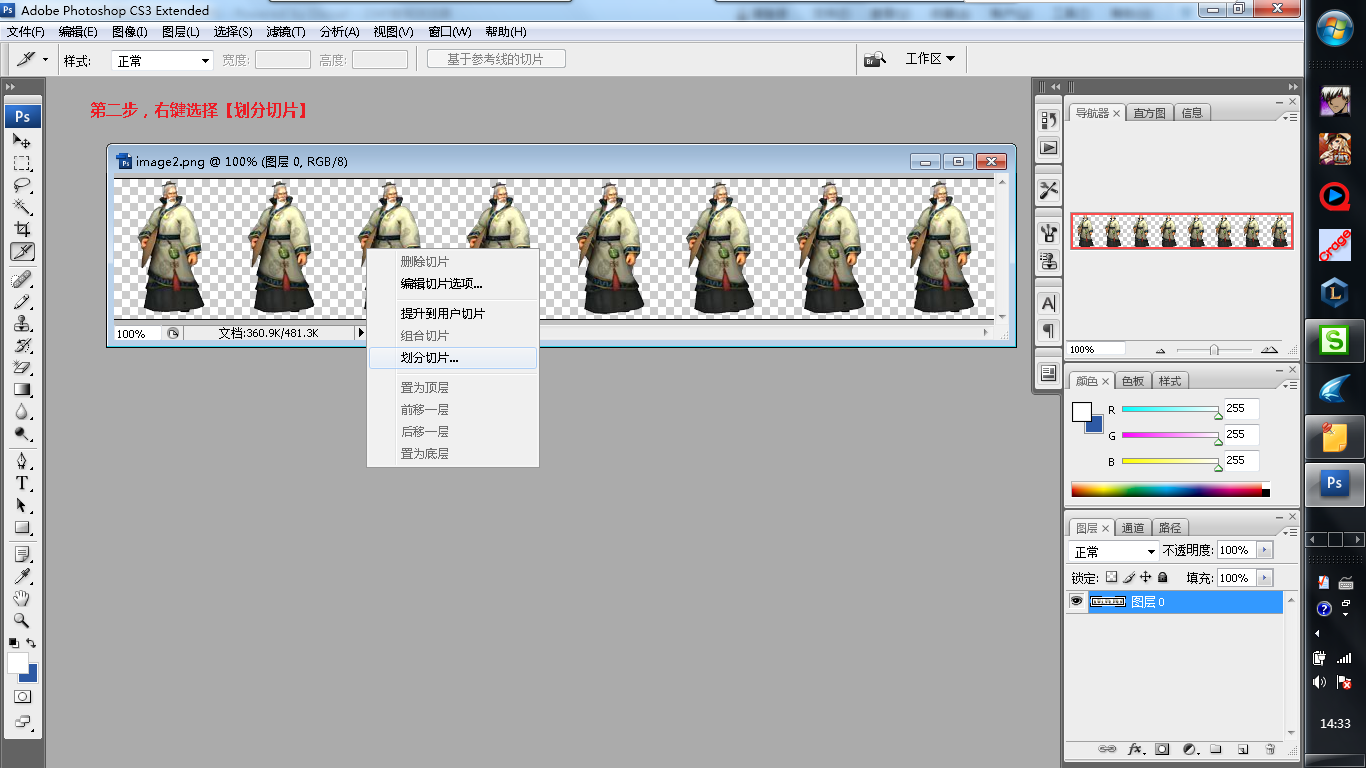The width and height of the screenshot is (1366, 768).
Task: Select the Zoom magnifier tool
Action: click(x=22, y=620)
